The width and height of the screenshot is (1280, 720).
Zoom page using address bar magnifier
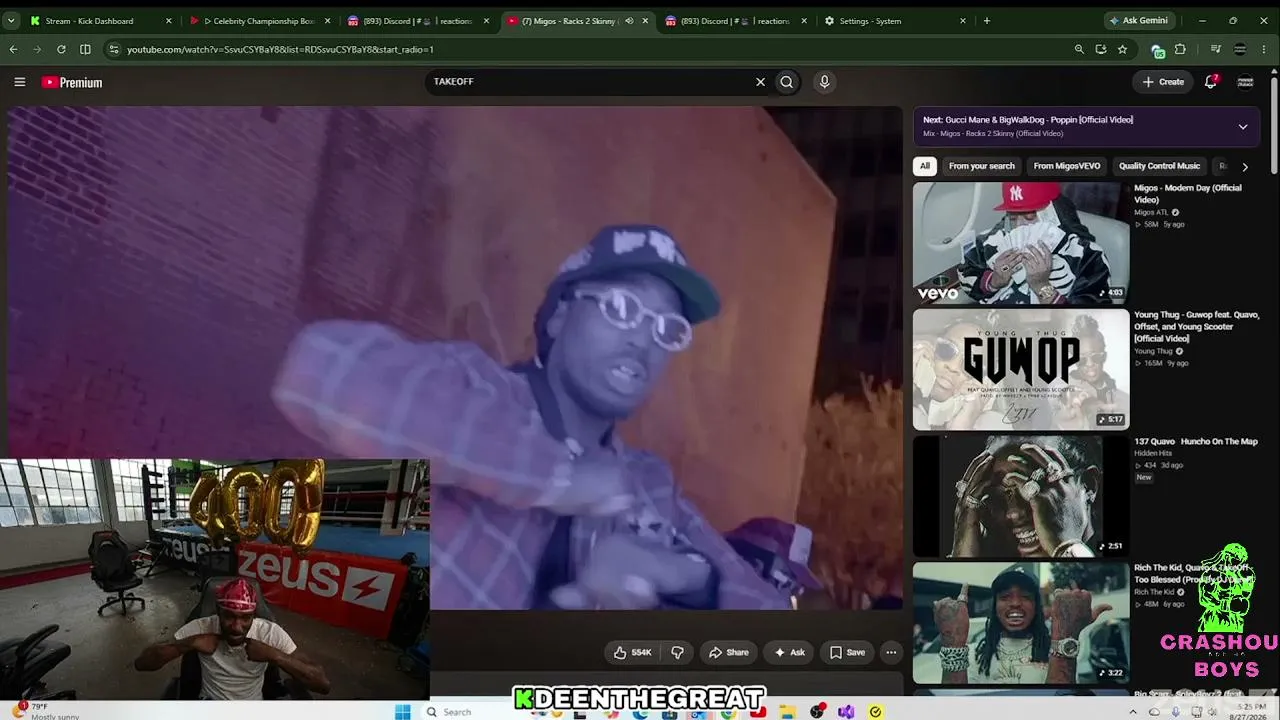(1079, 49)
